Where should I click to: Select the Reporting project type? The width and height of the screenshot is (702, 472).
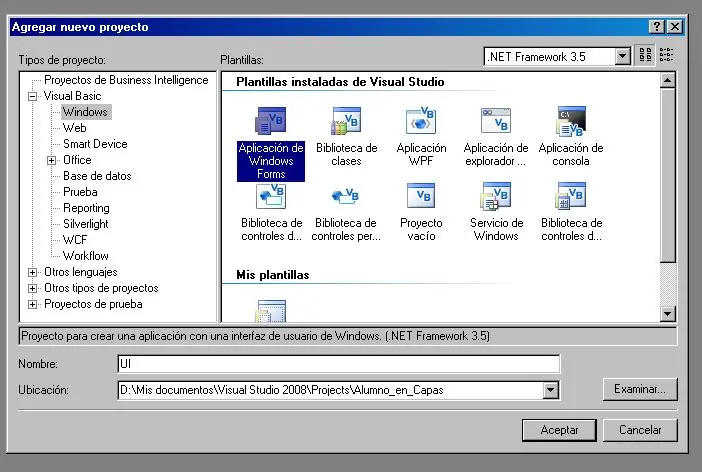pos(86,208)
